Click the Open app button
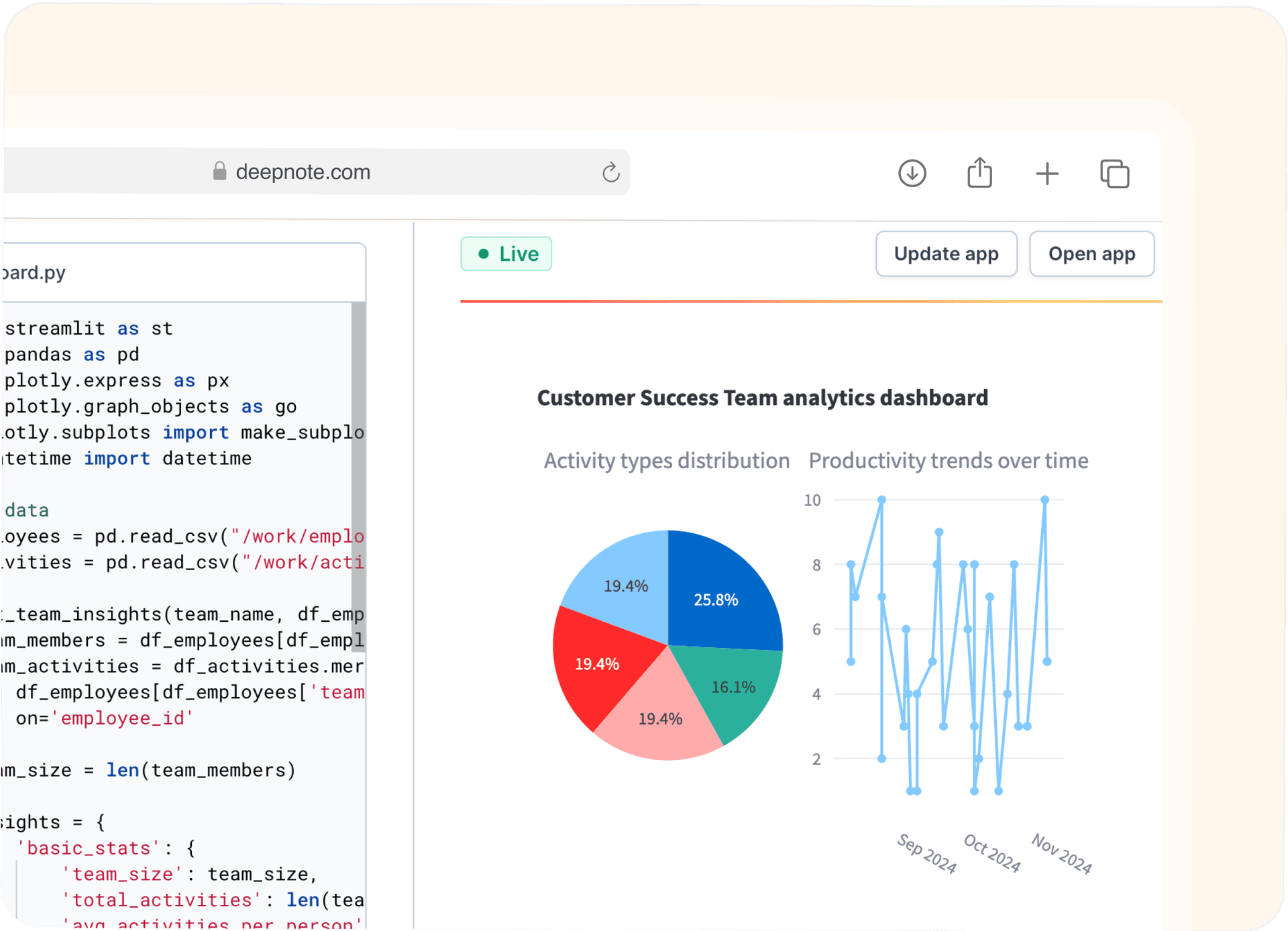 (1091, 254)
